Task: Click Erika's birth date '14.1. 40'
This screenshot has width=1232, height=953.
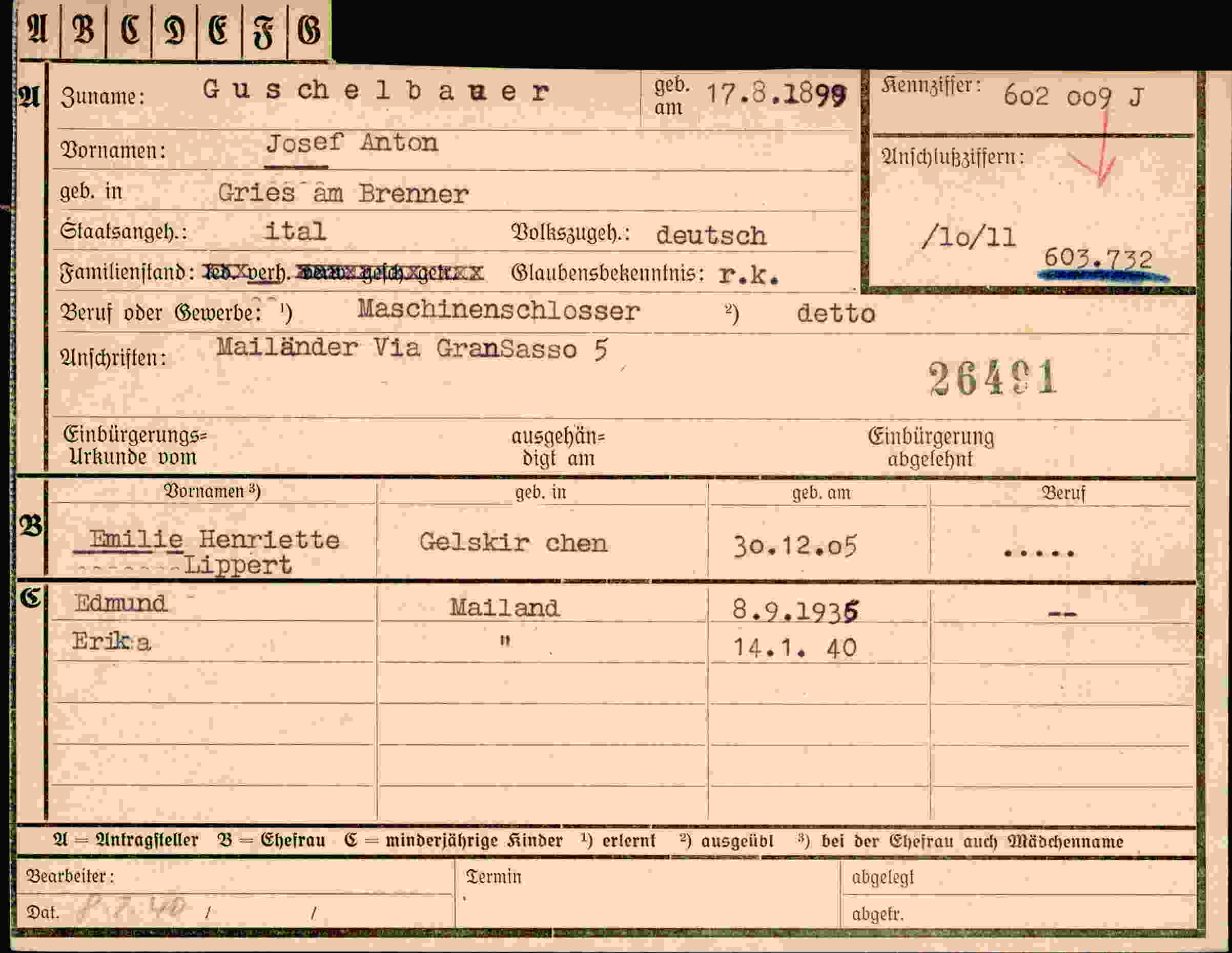Action: [795, 648]
